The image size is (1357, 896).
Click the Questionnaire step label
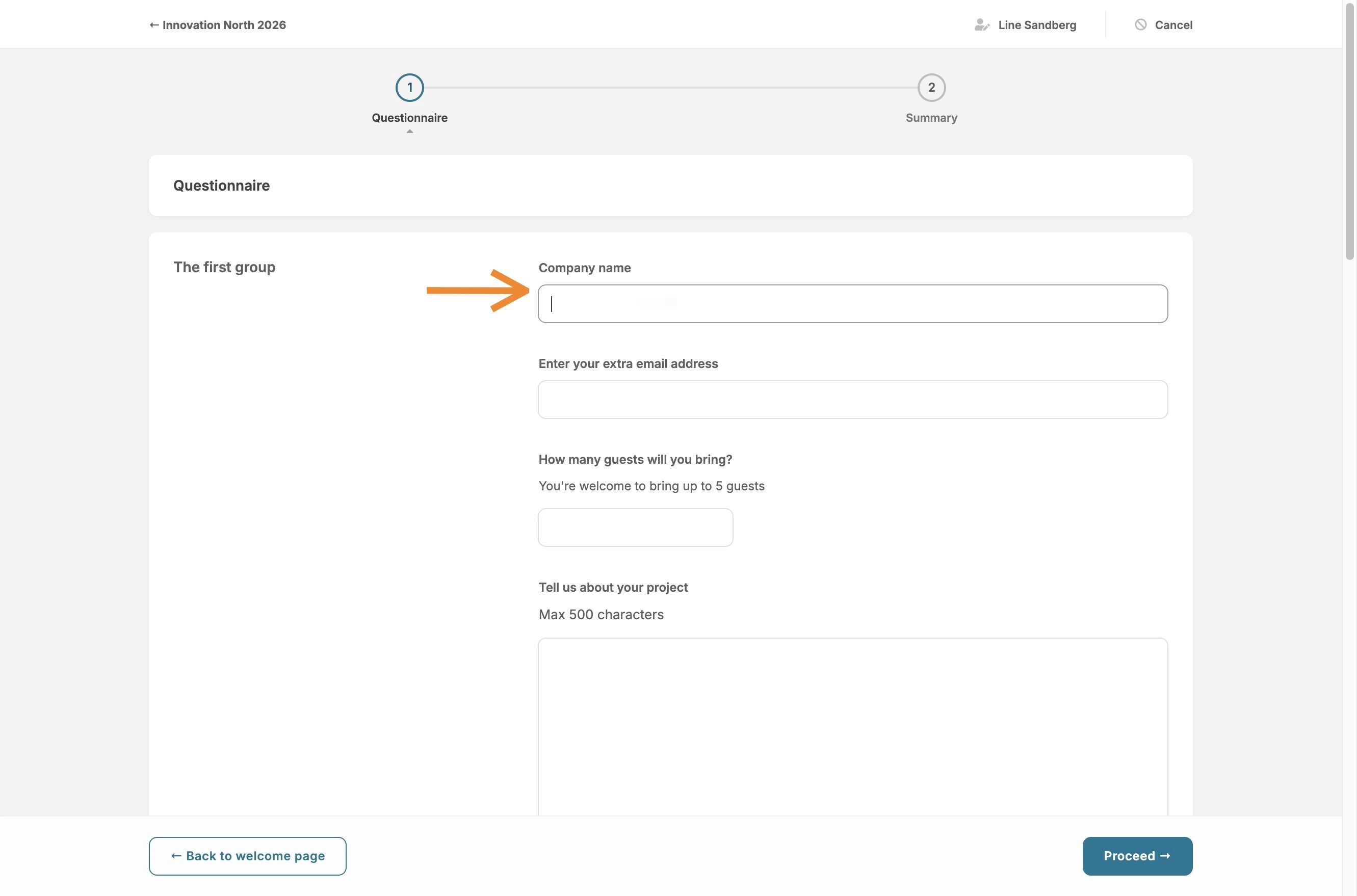pyautogui.click(x=409, y=118)
